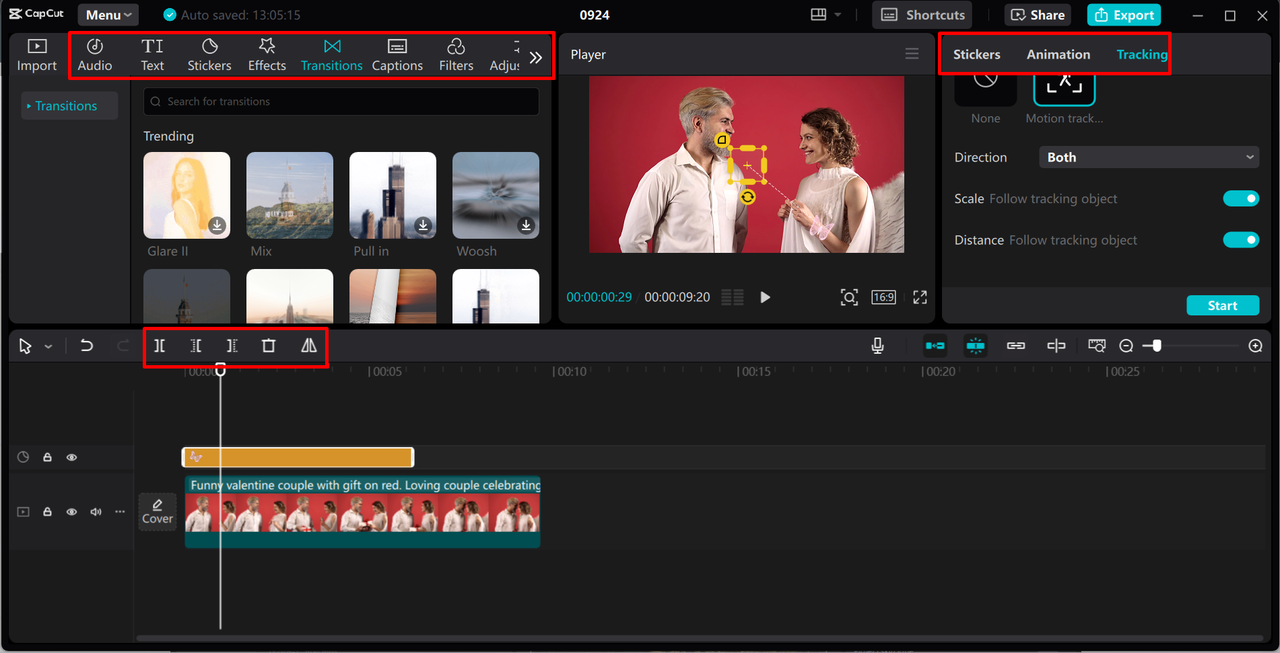
Task: Toggle clip linkage icon
Action: [1016, 345]
